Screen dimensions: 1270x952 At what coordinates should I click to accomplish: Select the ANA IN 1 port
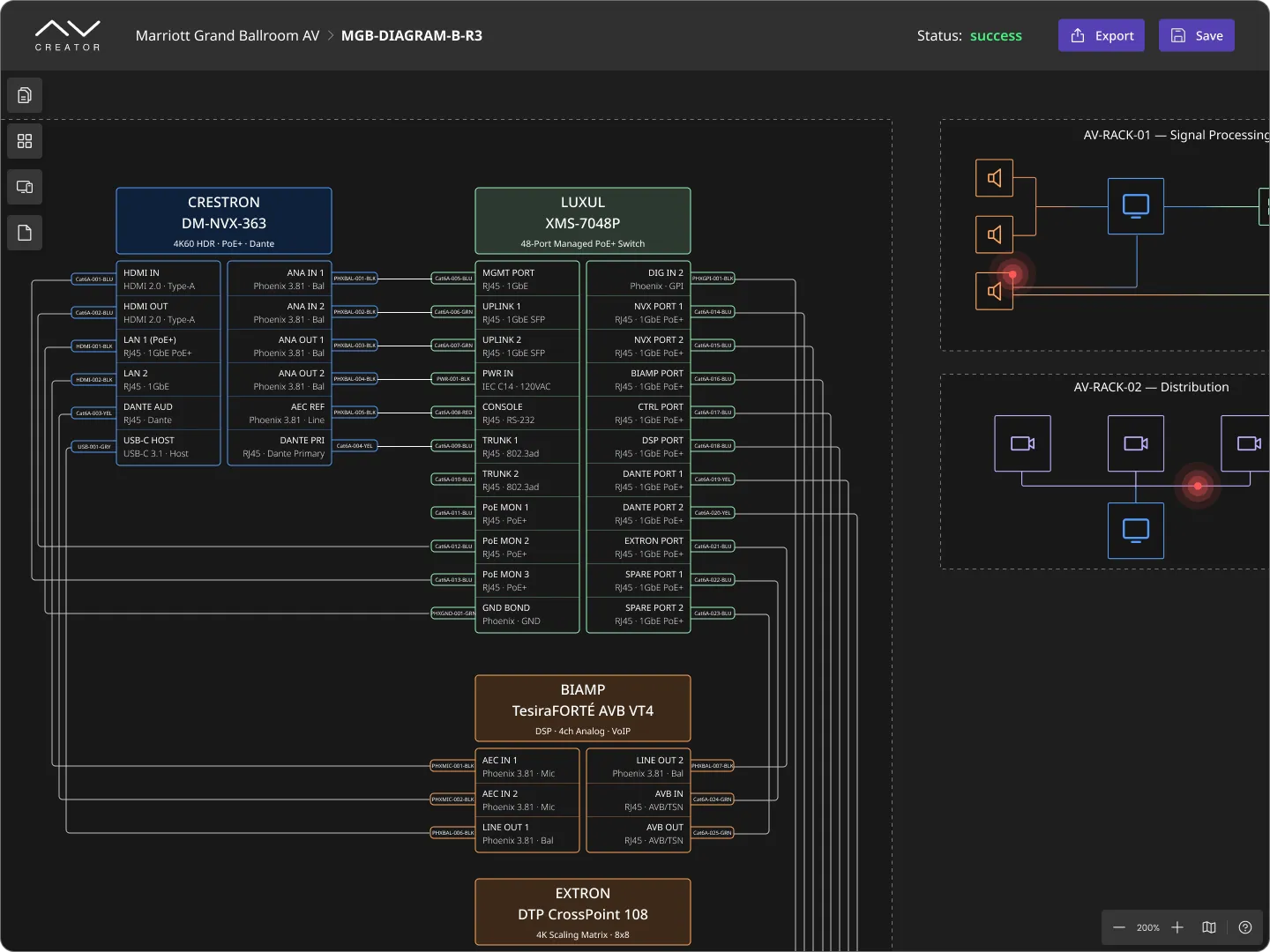(x=280, y=279)
